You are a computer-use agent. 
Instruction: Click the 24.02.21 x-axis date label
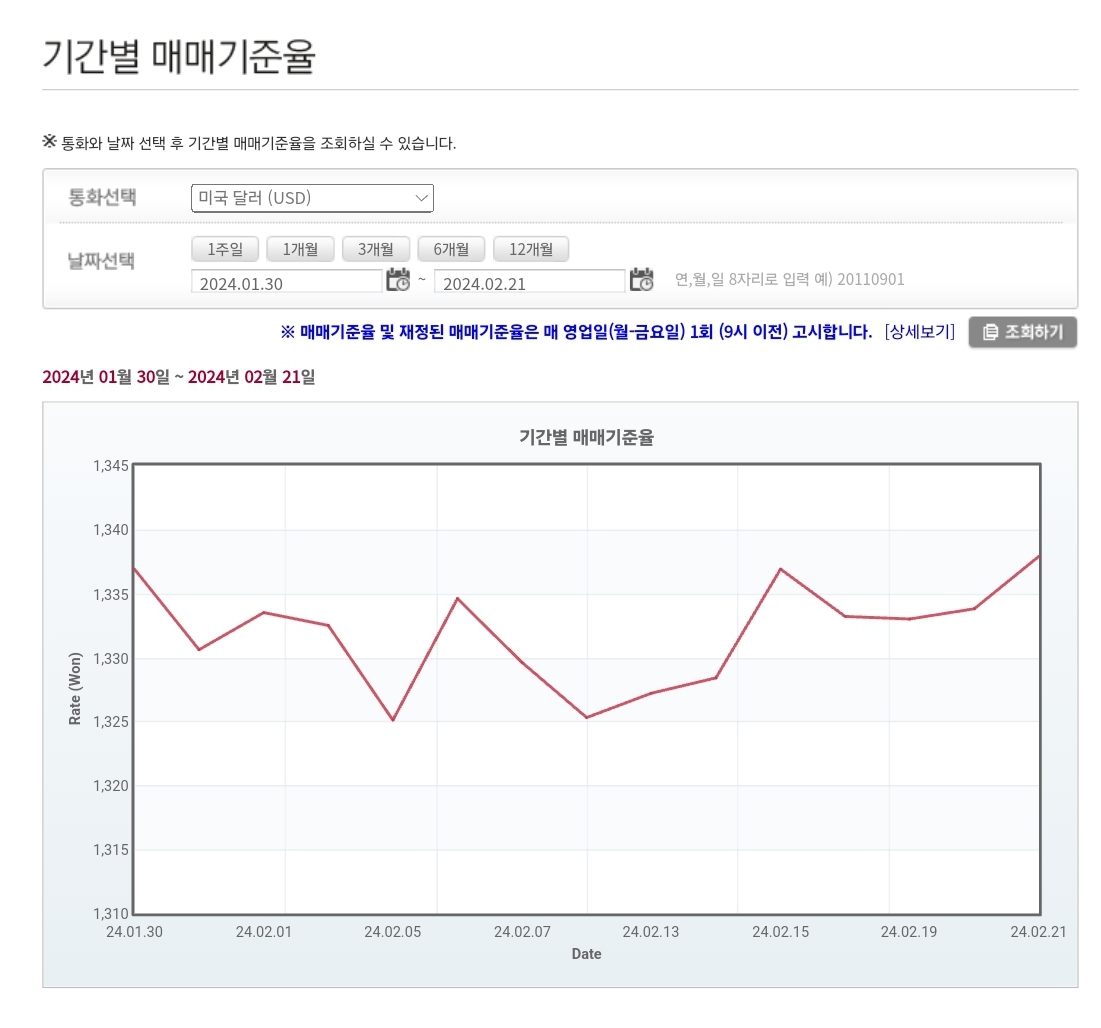(x=1038, y=932)
